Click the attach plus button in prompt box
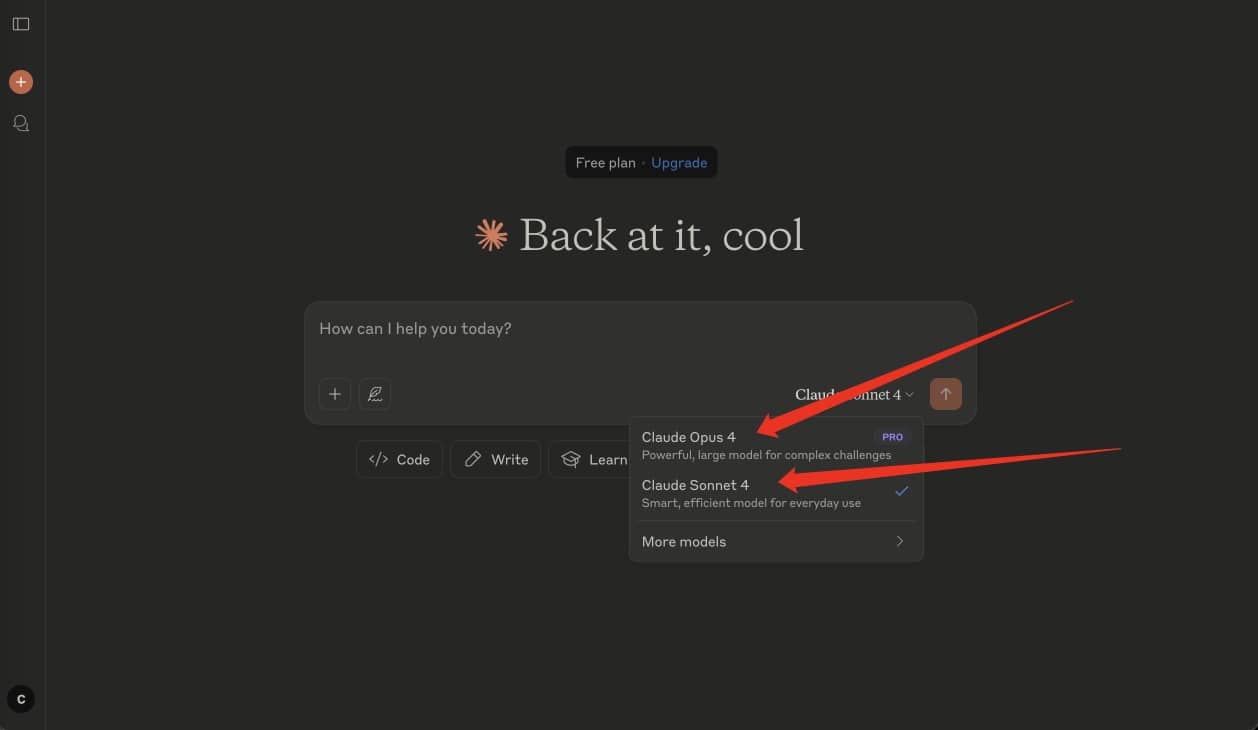This screenshot has width=1258, height=730. point(335,394)
